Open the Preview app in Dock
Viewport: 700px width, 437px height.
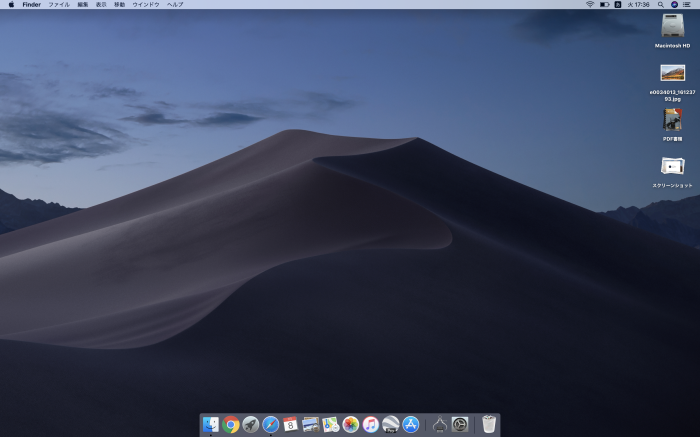pyautogui.click(x=310, y=425)
